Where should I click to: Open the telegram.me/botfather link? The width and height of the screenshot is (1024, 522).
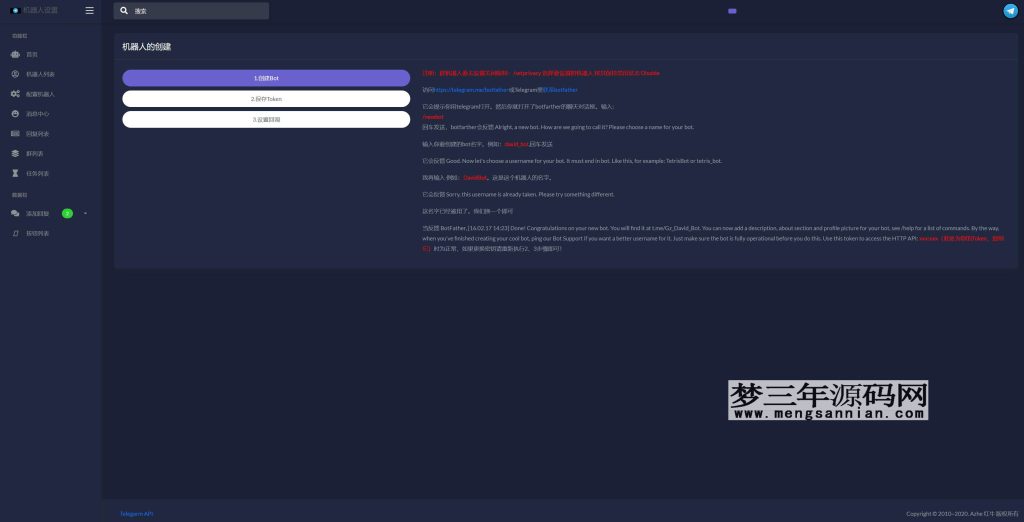470,90
